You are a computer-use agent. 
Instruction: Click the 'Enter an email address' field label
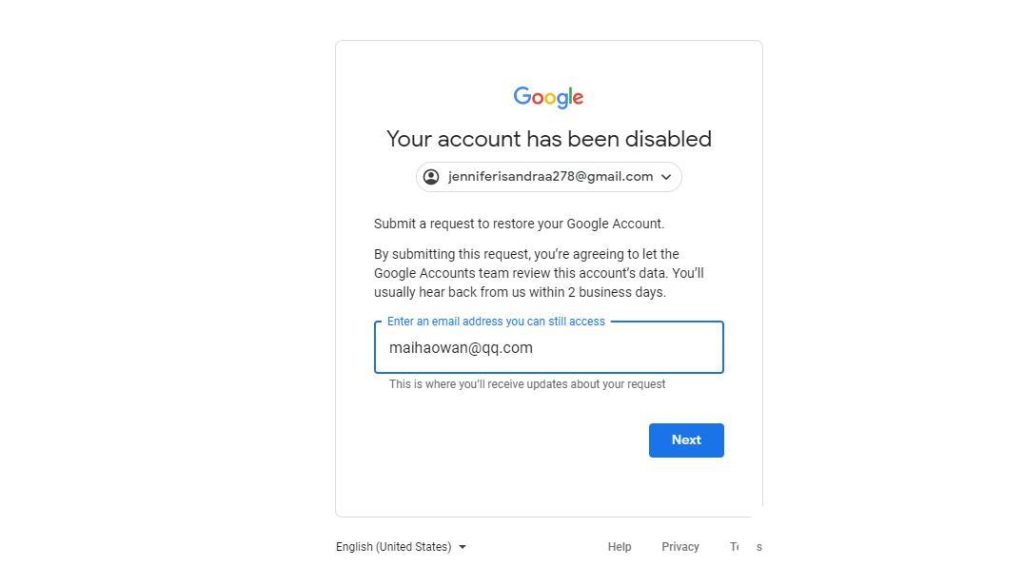pyautogui.click(x=496, y=322)
